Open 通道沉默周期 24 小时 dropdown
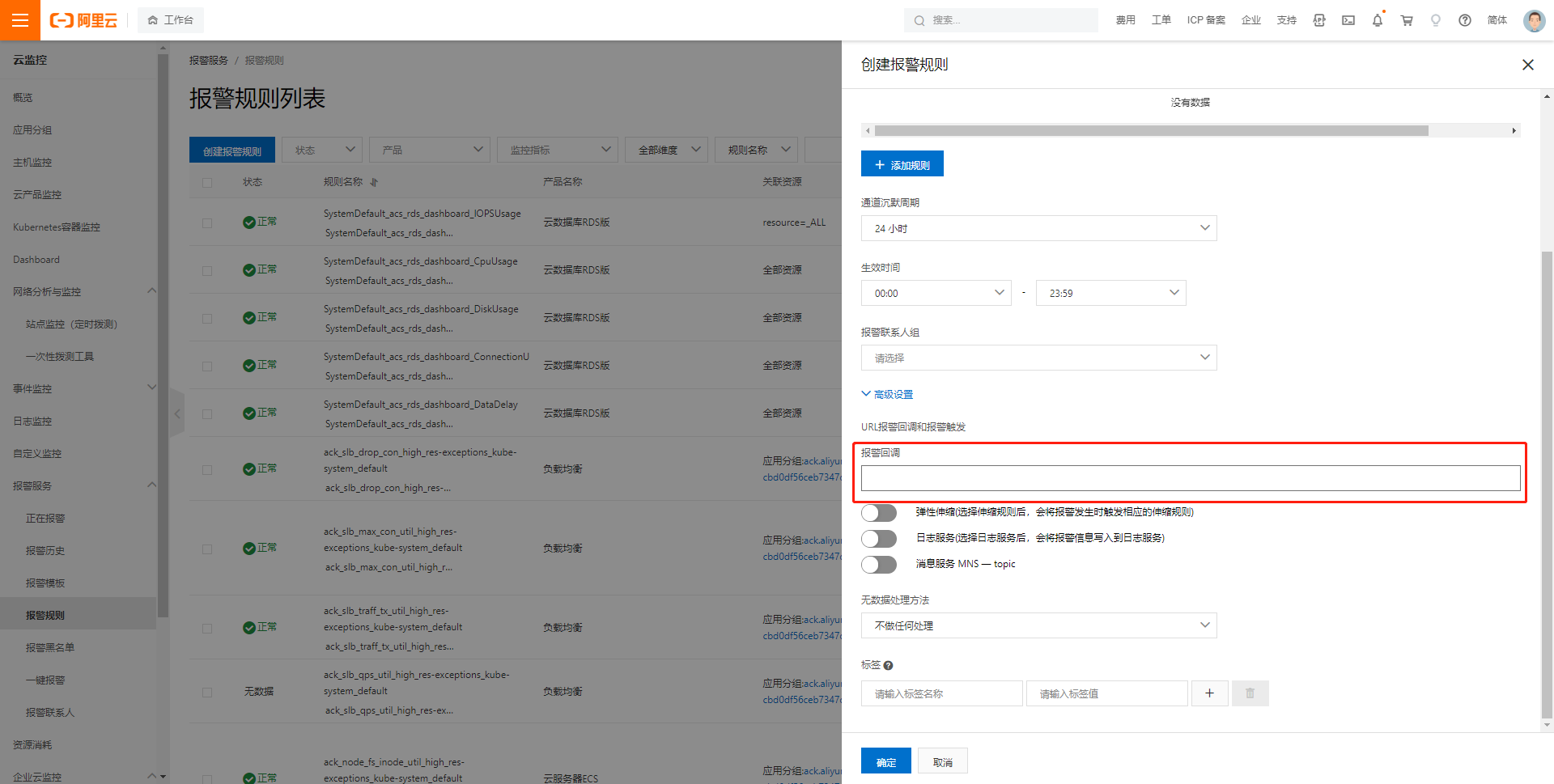Viewport: 1554px width, 784px height. [x=1039, y=228]
